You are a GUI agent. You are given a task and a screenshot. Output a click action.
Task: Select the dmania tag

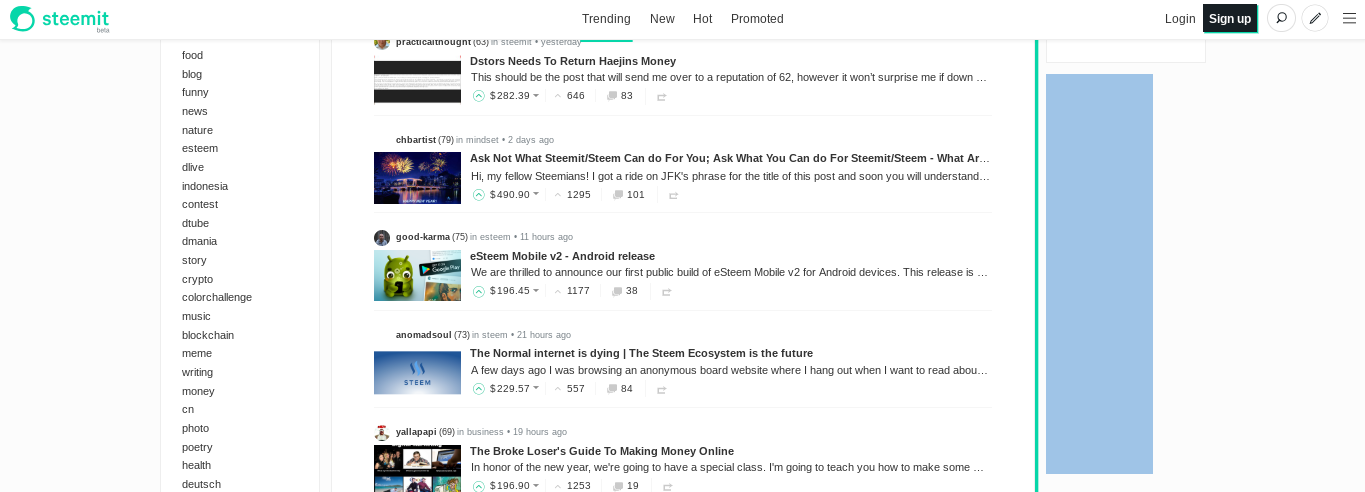[x=199, y=241]
